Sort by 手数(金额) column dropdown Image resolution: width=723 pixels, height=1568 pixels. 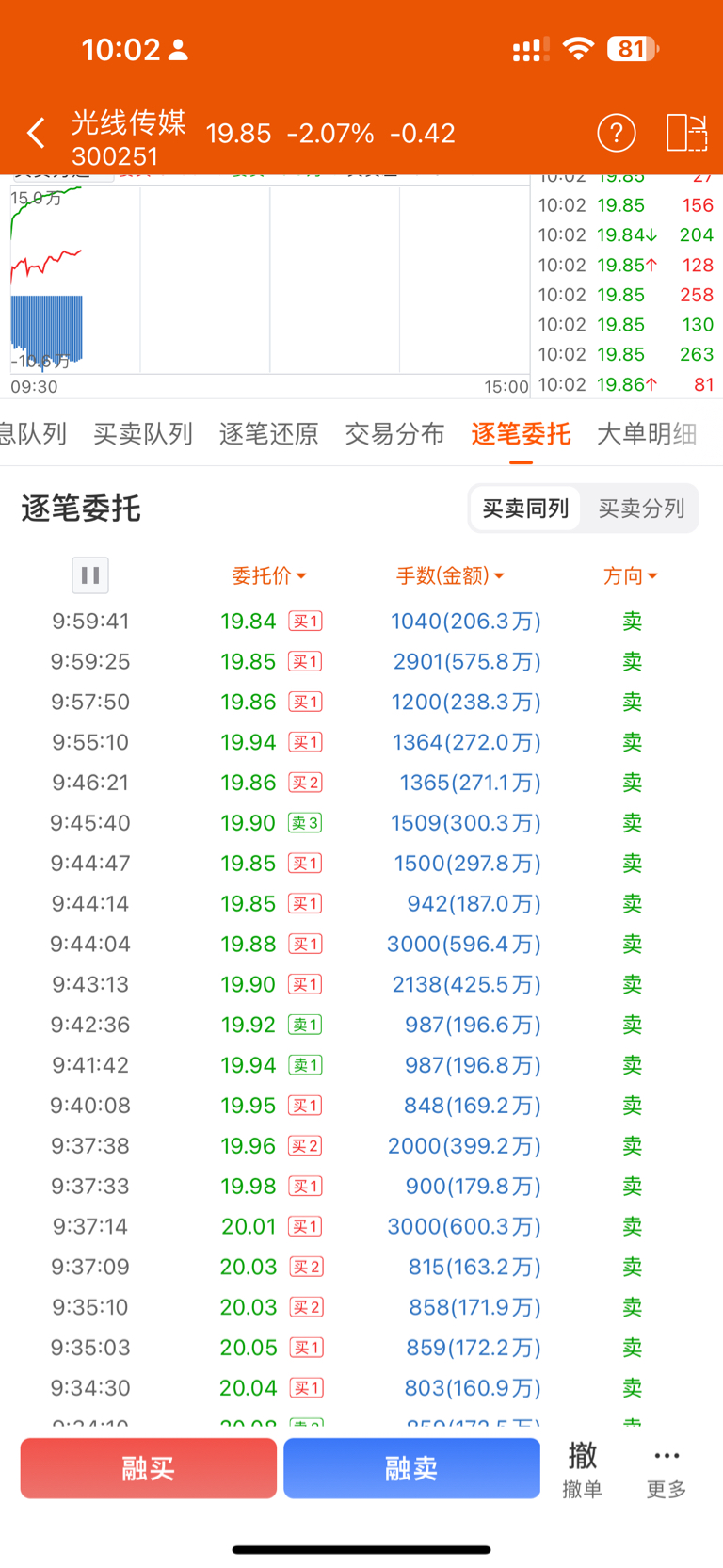click(x=450, y=575)
